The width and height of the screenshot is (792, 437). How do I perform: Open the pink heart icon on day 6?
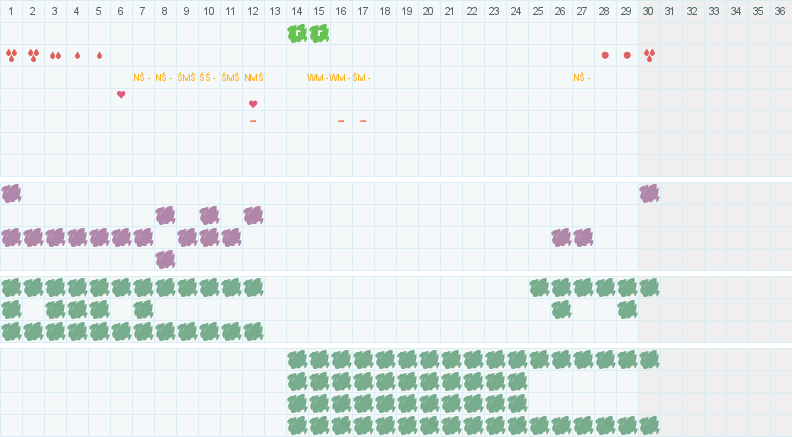click(121, 94)
